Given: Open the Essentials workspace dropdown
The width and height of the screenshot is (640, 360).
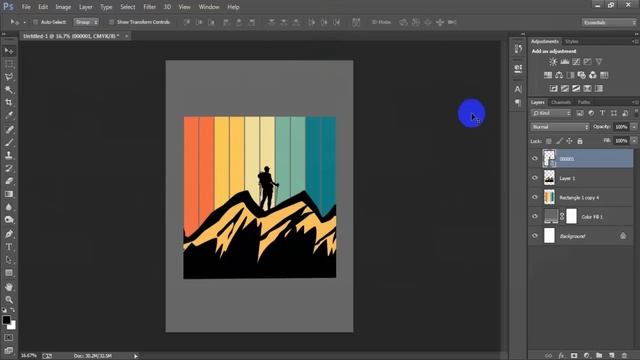Looking at the screenshot, I should [x=609, y=22].
